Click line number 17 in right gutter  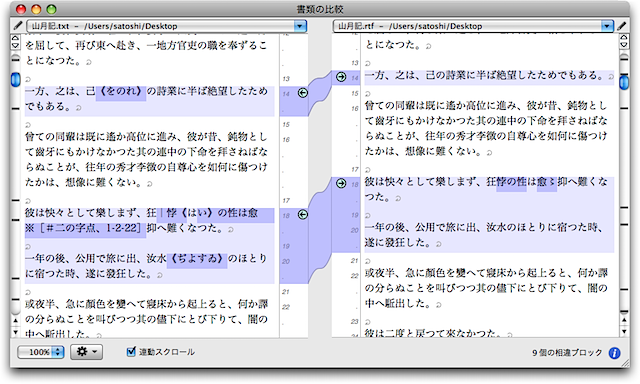tap(355, 169)
